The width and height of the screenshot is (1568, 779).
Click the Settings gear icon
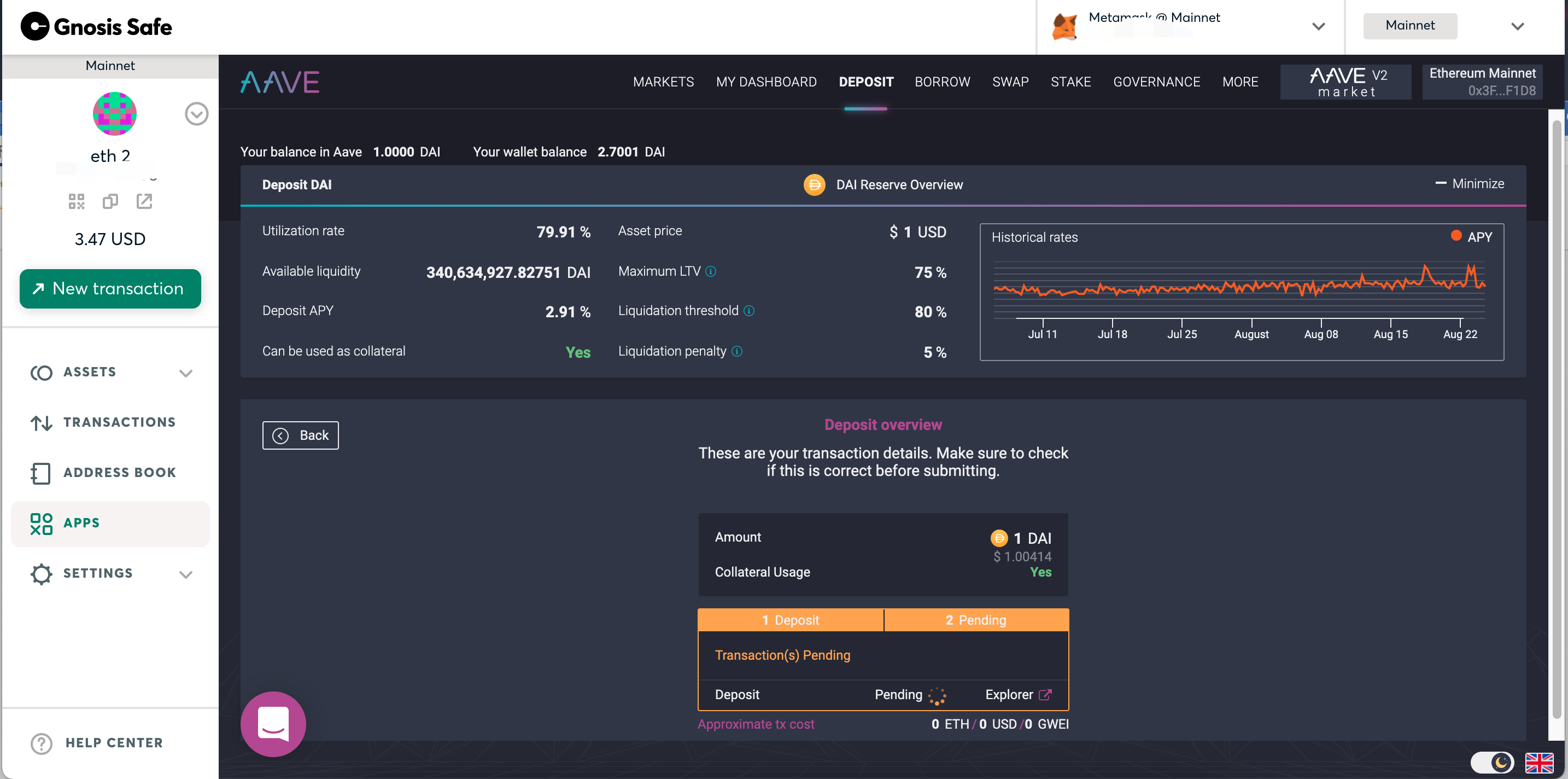(x=42, y=574)
